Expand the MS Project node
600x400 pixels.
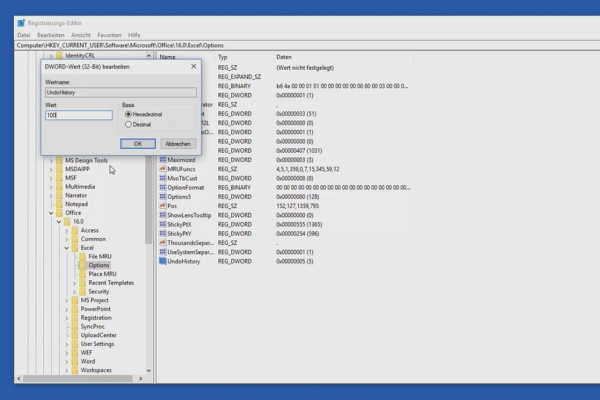(x=67, y=300)
